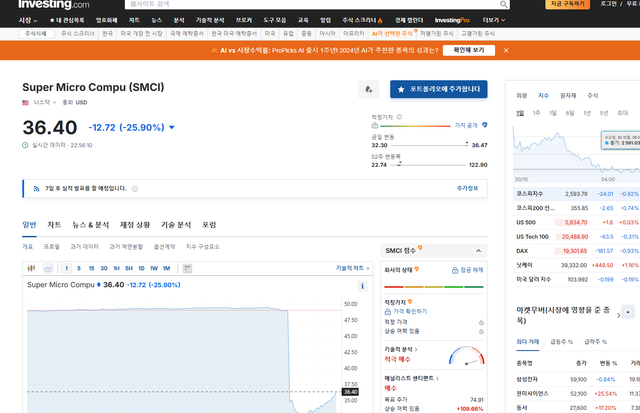Click the 포트폴리오에 추가합니다 button
The height and width of the screenshot is (413, 640).
[438, 90]
